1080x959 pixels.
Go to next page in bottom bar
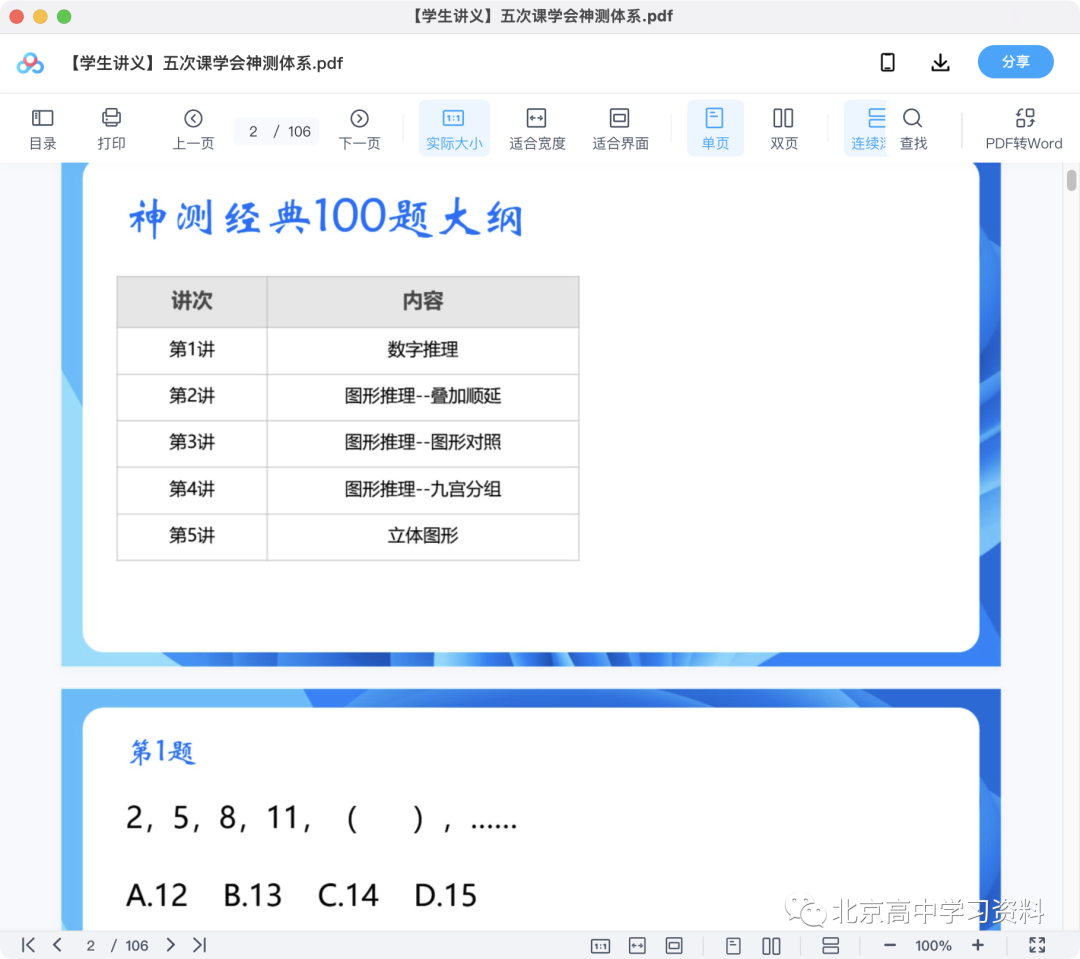170,945
